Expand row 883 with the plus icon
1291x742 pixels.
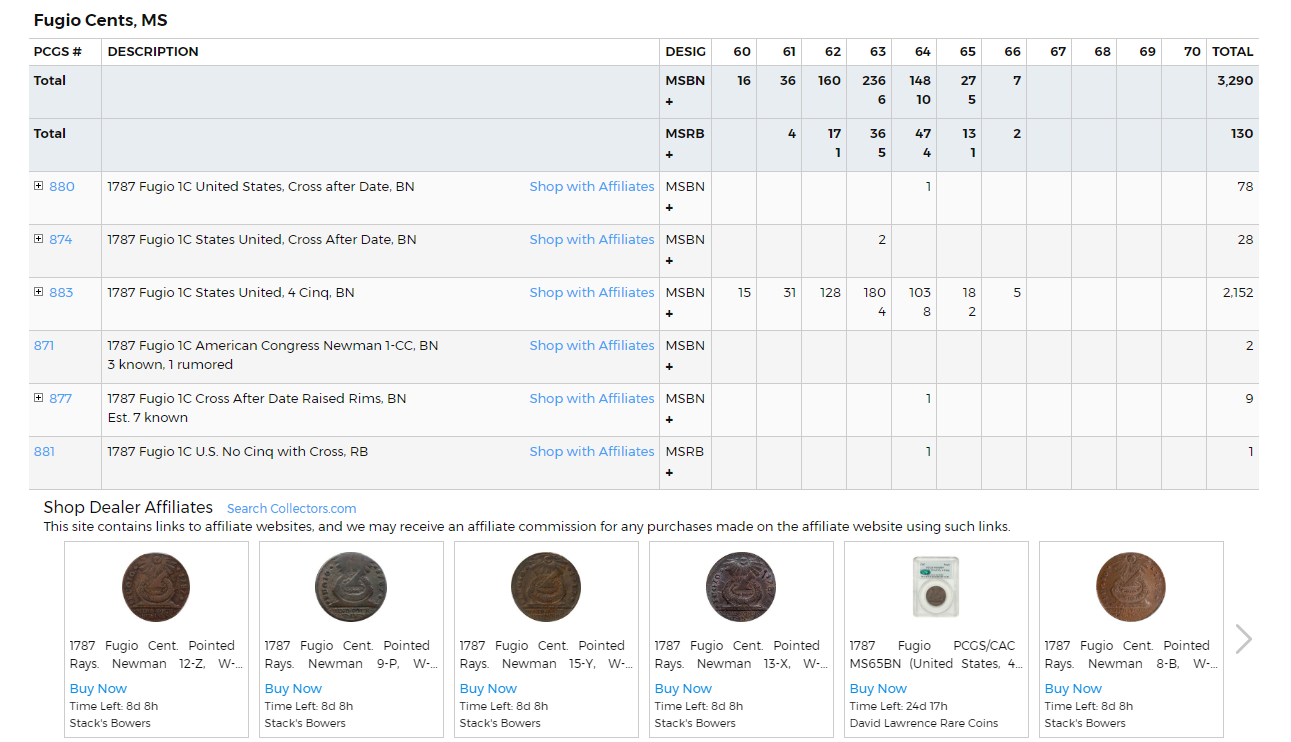39,292
